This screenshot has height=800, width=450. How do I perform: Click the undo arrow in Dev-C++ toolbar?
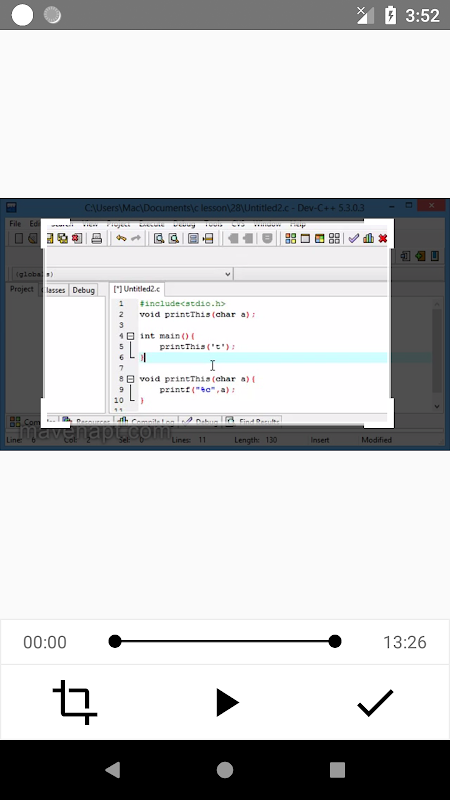pos(121,238)
